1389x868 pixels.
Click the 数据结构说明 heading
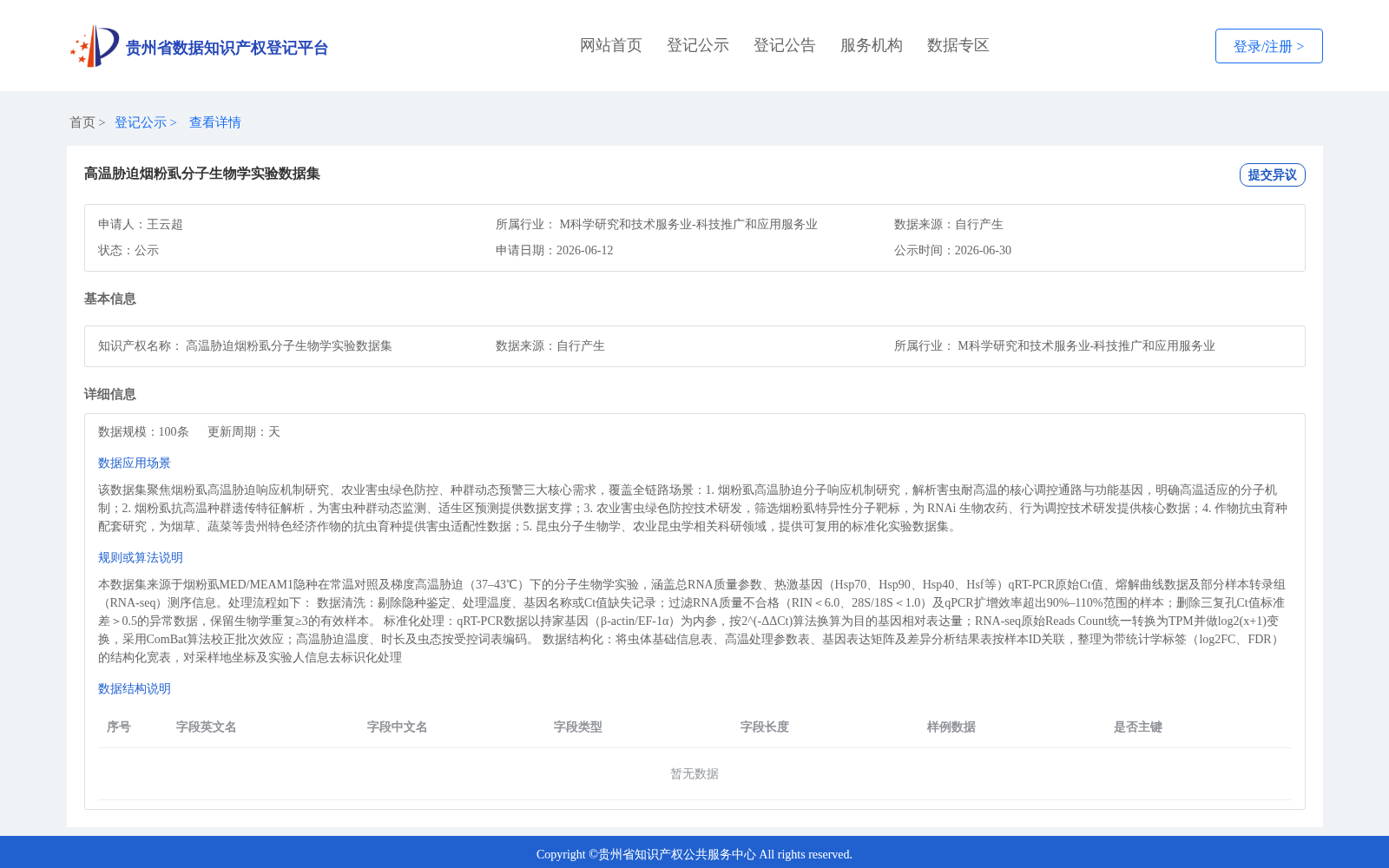[135, 688]
